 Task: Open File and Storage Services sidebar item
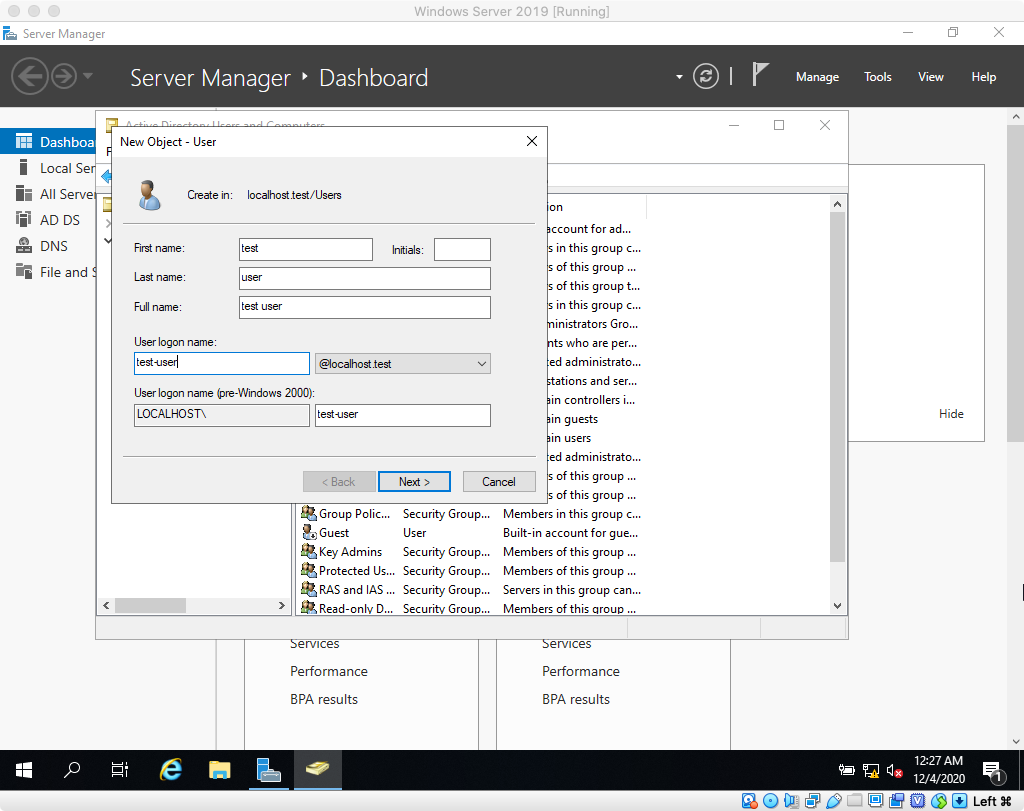tap(56, 272)
